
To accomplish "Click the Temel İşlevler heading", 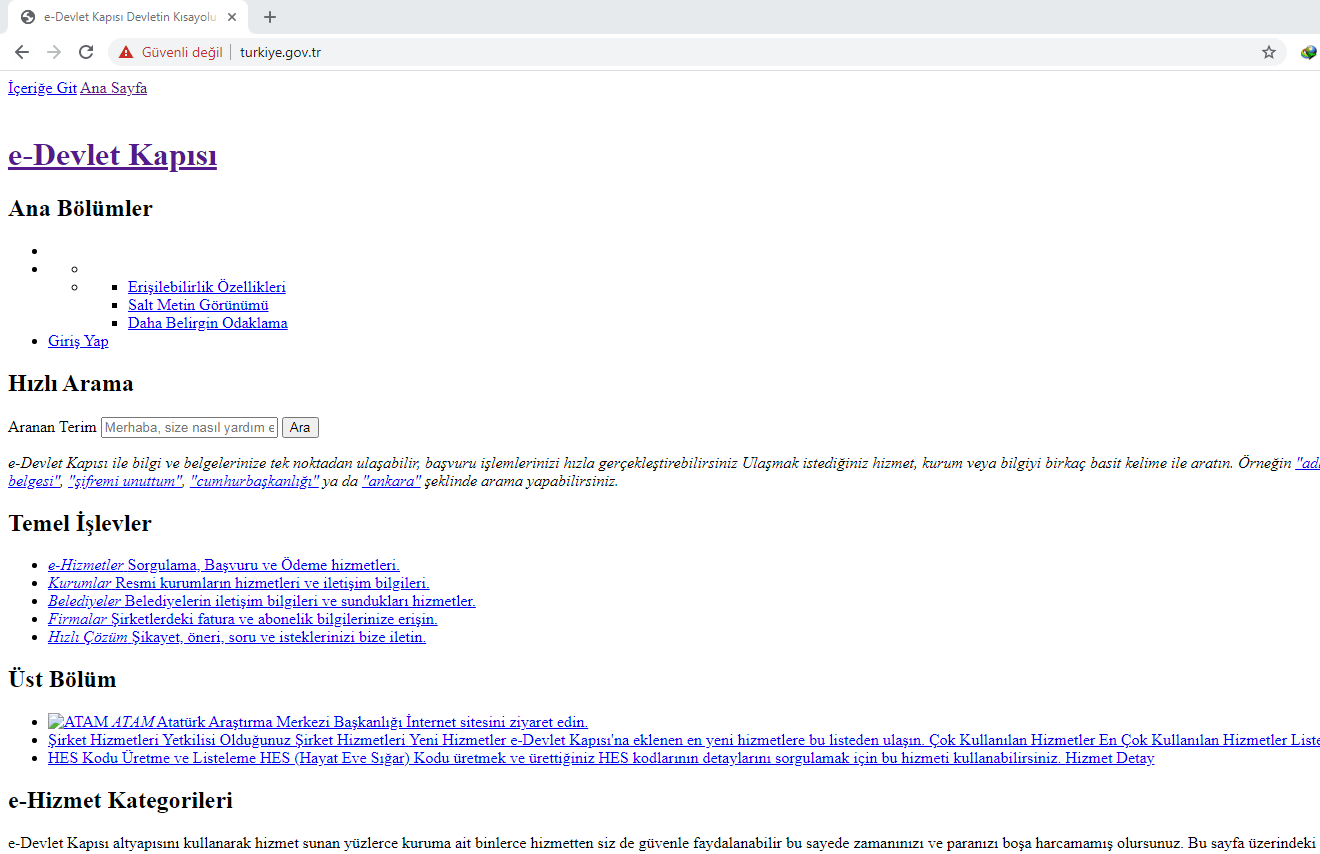I will 80,523.
